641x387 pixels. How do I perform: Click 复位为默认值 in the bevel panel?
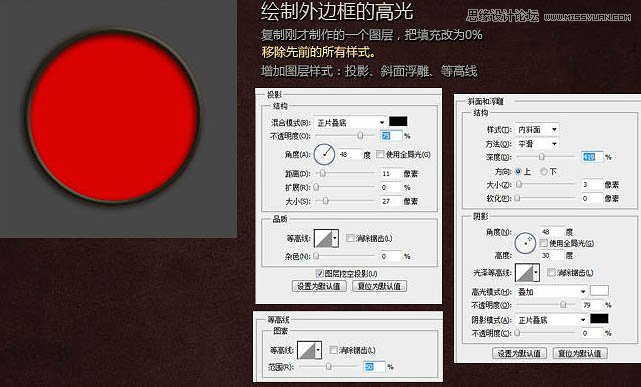pos(580,353)
